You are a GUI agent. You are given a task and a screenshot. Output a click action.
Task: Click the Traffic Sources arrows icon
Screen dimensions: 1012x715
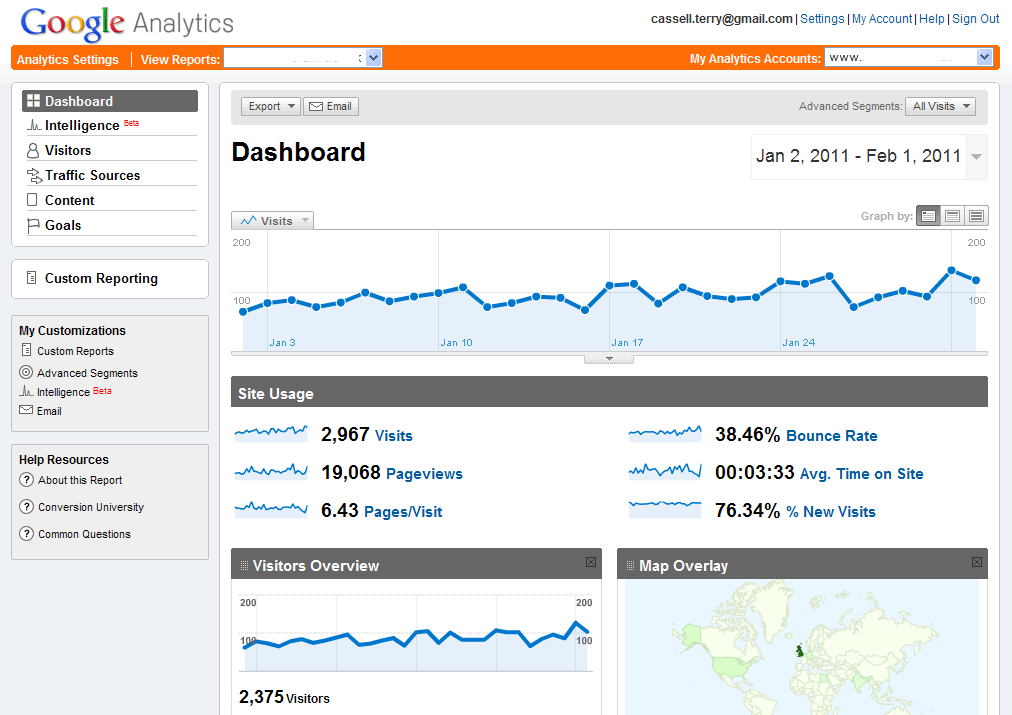[x=33, y=174]
